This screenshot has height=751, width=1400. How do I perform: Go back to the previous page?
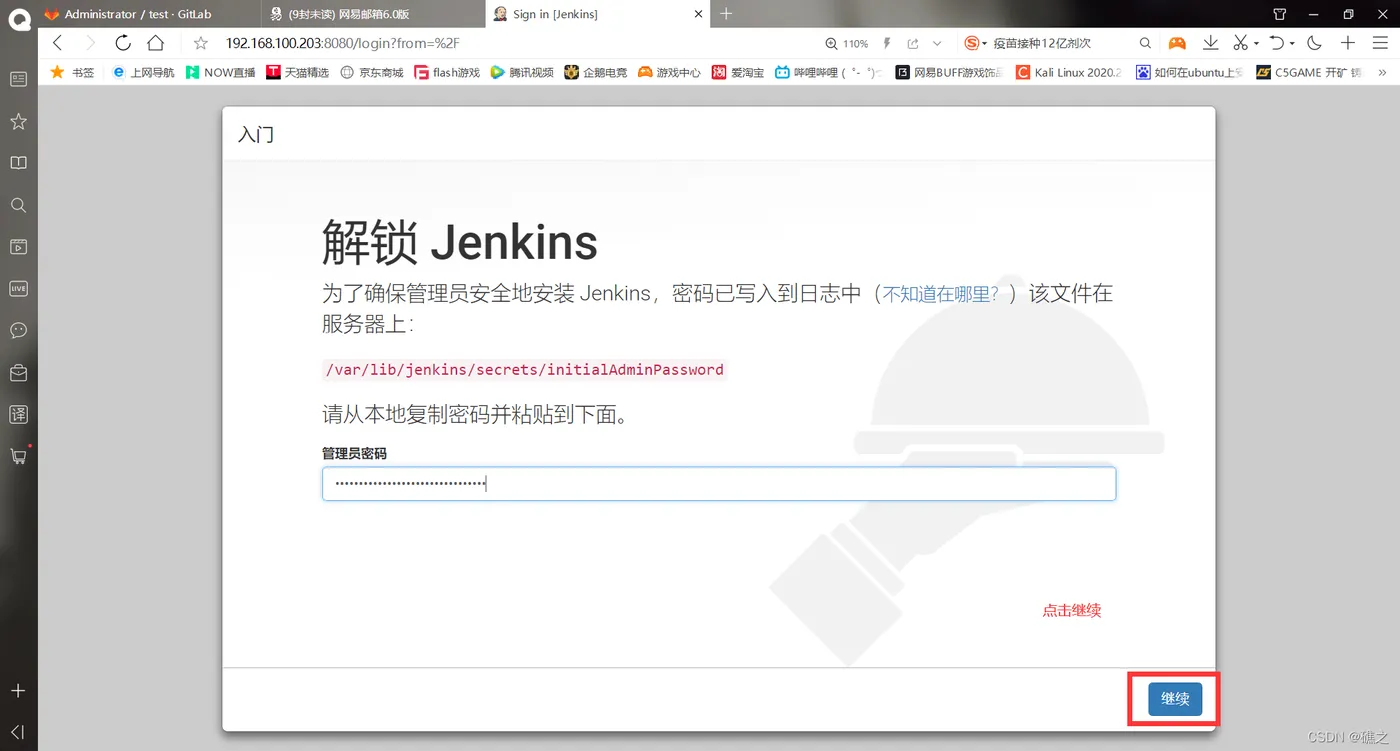tap(57, 43)
